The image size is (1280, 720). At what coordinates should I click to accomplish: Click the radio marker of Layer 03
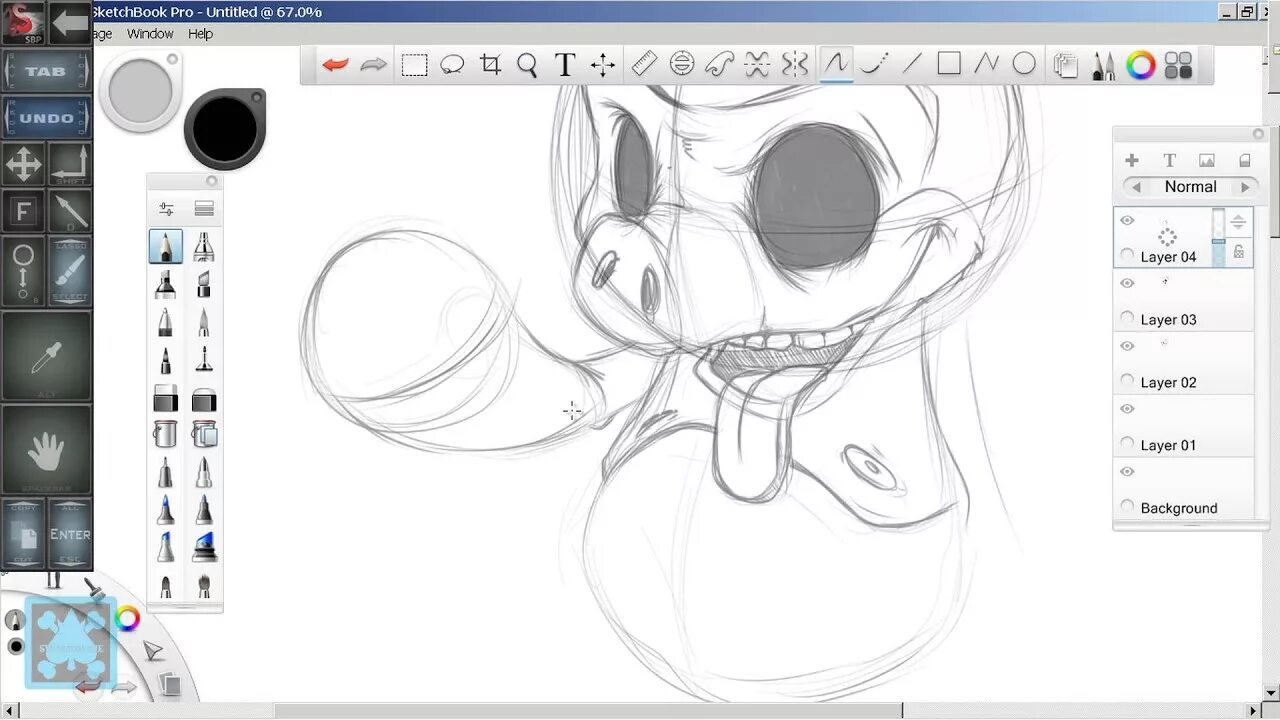[1128, 319]
